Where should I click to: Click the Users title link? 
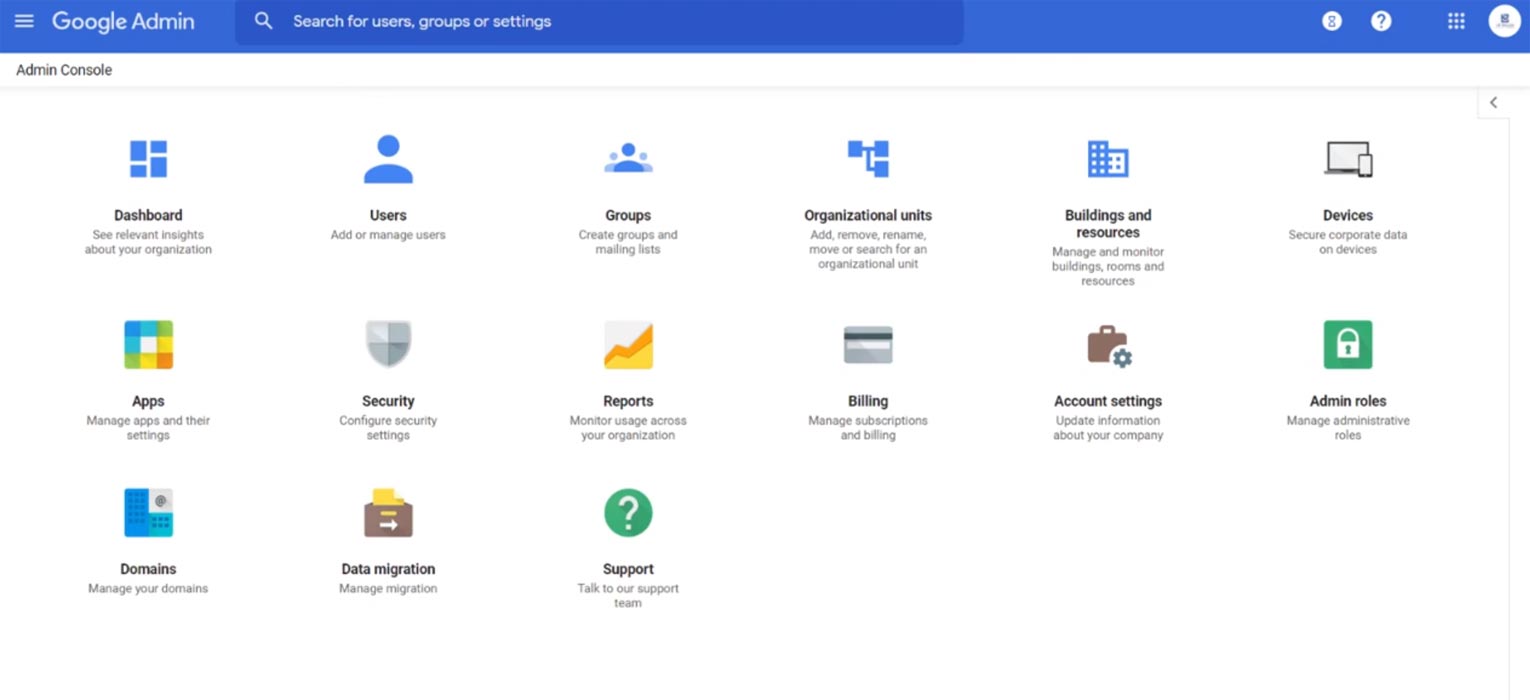click(388, 215)
